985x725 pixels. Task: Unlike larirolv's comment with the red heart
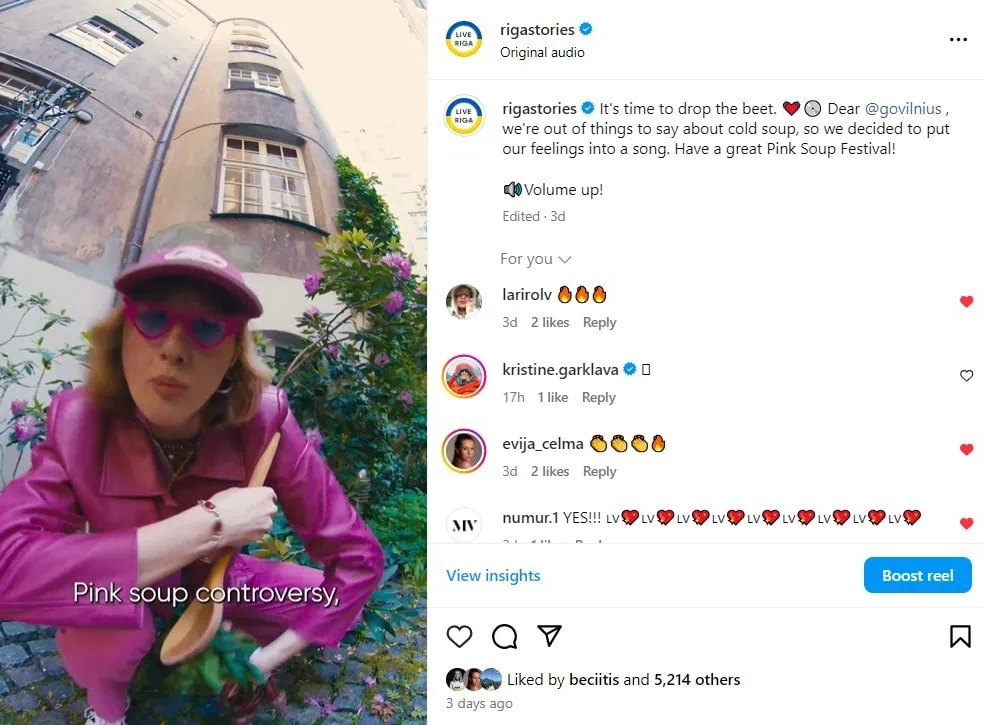[966, 302]
